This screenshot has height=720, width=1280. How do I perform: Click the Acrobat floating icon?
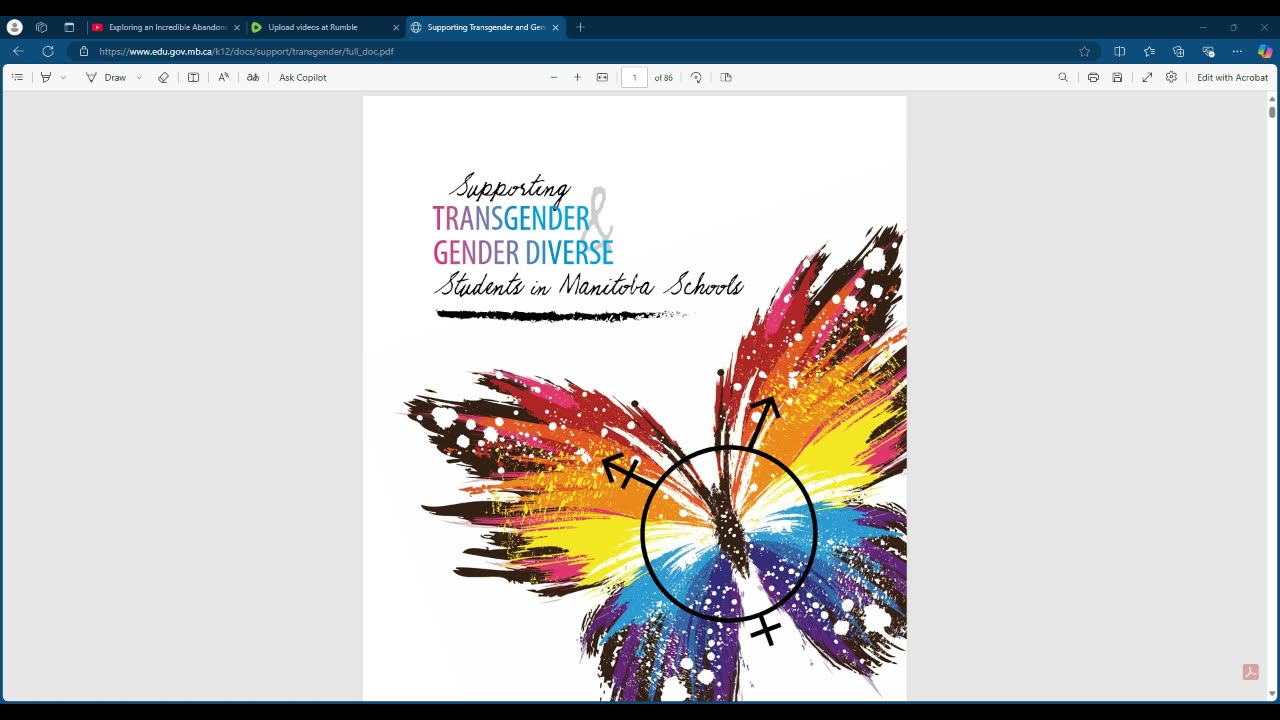[1250, 672]
